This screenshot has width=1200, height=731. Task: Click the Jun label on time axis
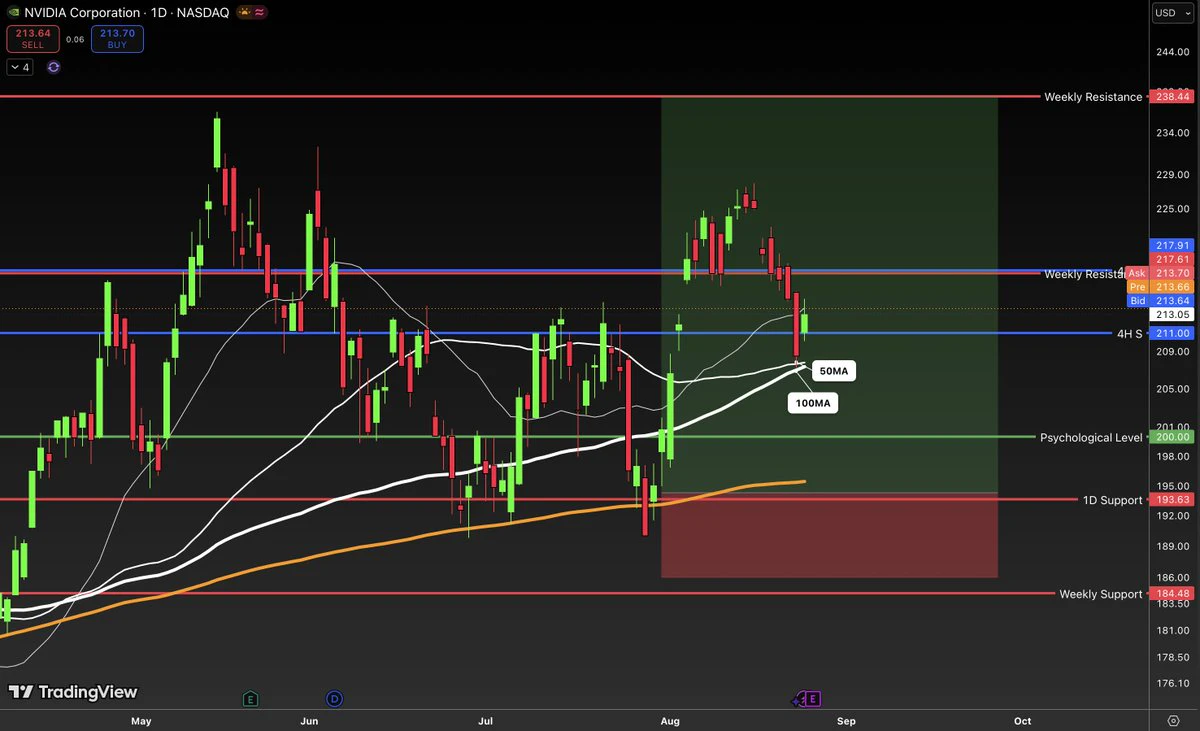pyautogui.click(x=309, y=720)
